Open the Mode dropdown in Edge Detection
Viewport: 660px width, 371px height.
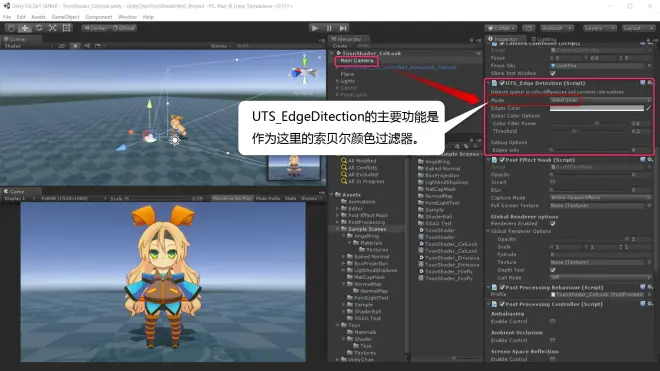(x=601, y=100)
